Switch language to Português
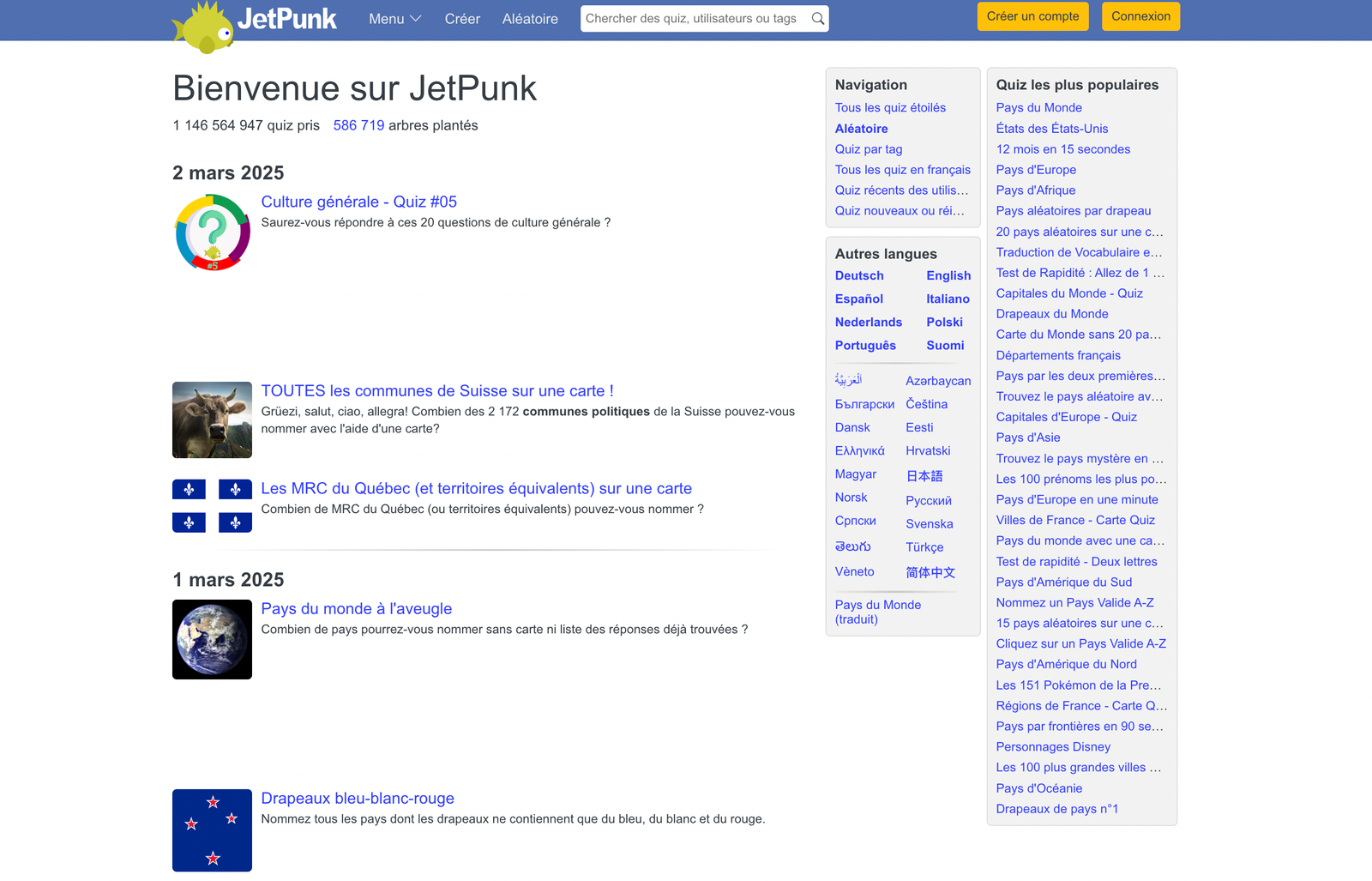 point(865,345)
